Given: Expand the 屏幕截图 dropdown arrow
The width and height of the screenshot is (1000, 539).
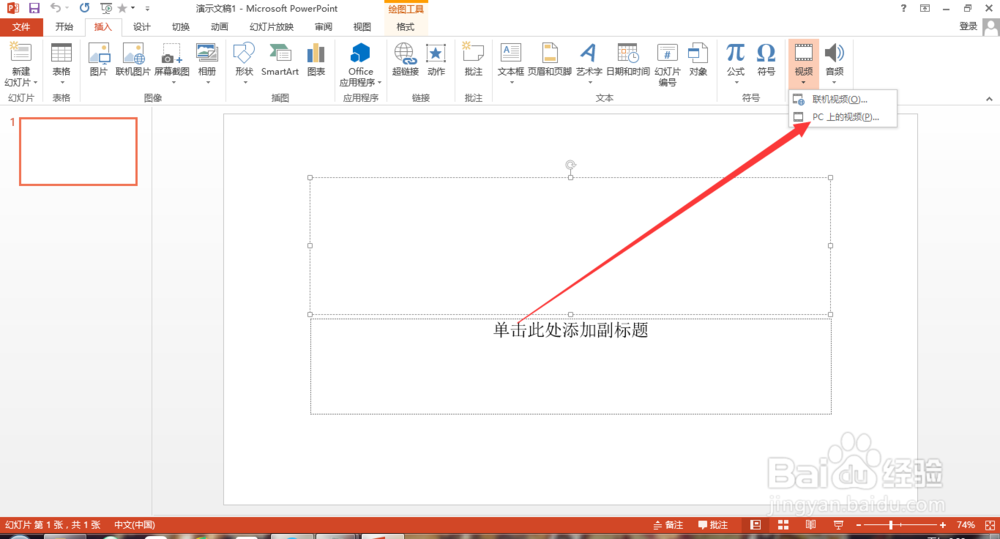Looking at the screenshot, I should point(173,82).
